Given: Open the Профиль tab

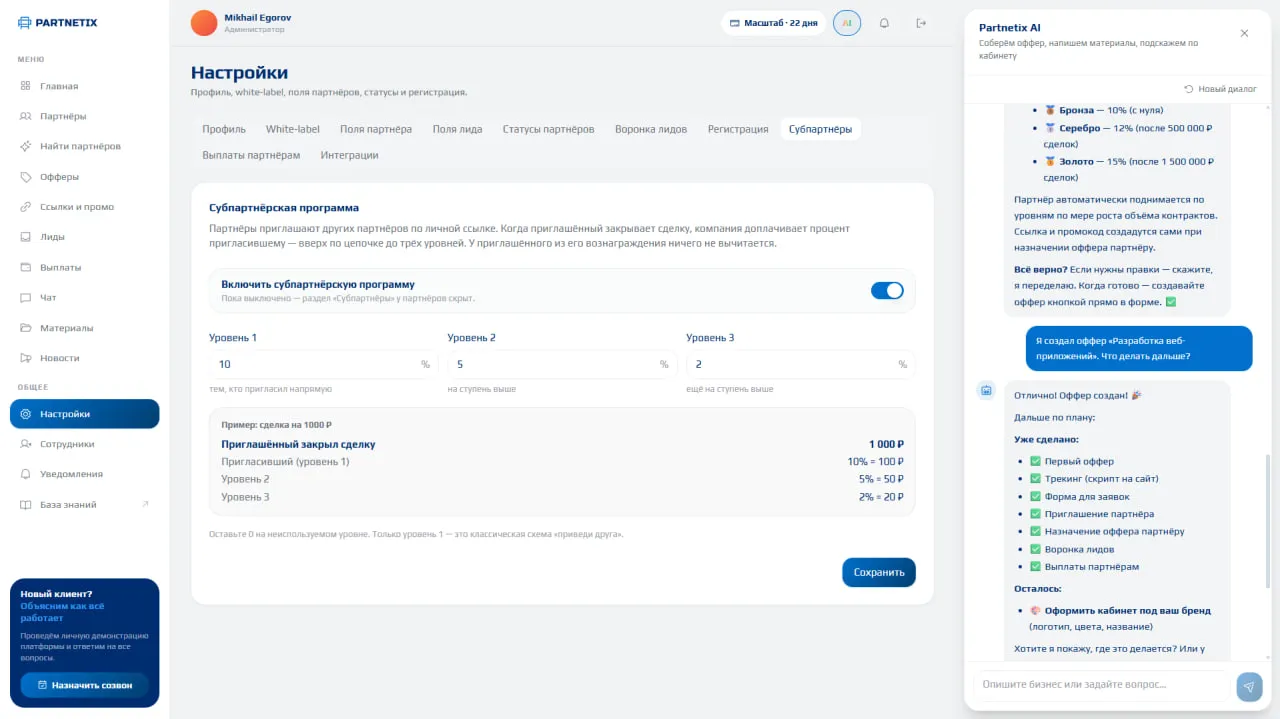Looking at the screenshot, I should point(224,129).
